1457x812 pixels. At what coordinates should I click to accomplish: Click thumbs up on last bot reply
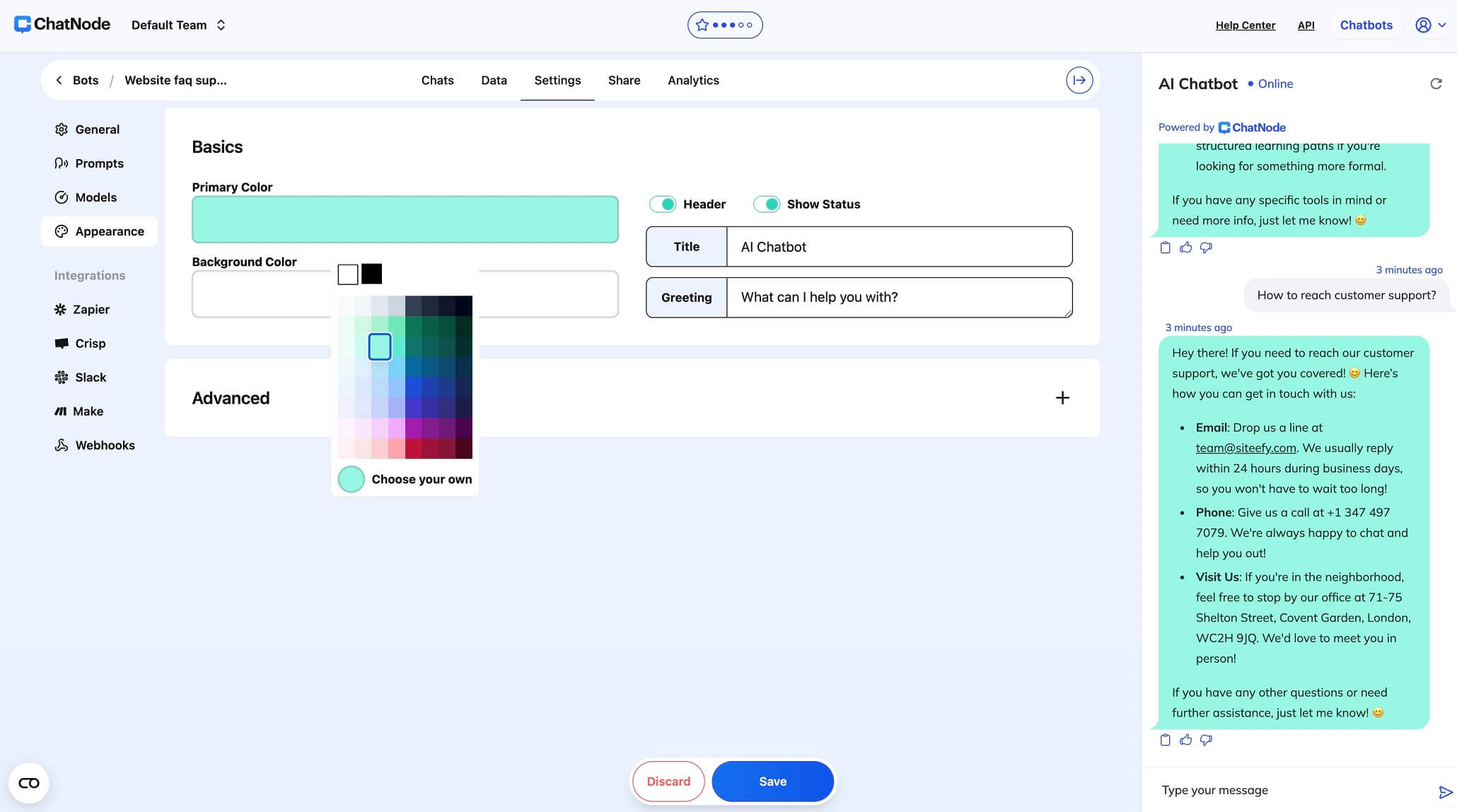(x=1186, y=740)
